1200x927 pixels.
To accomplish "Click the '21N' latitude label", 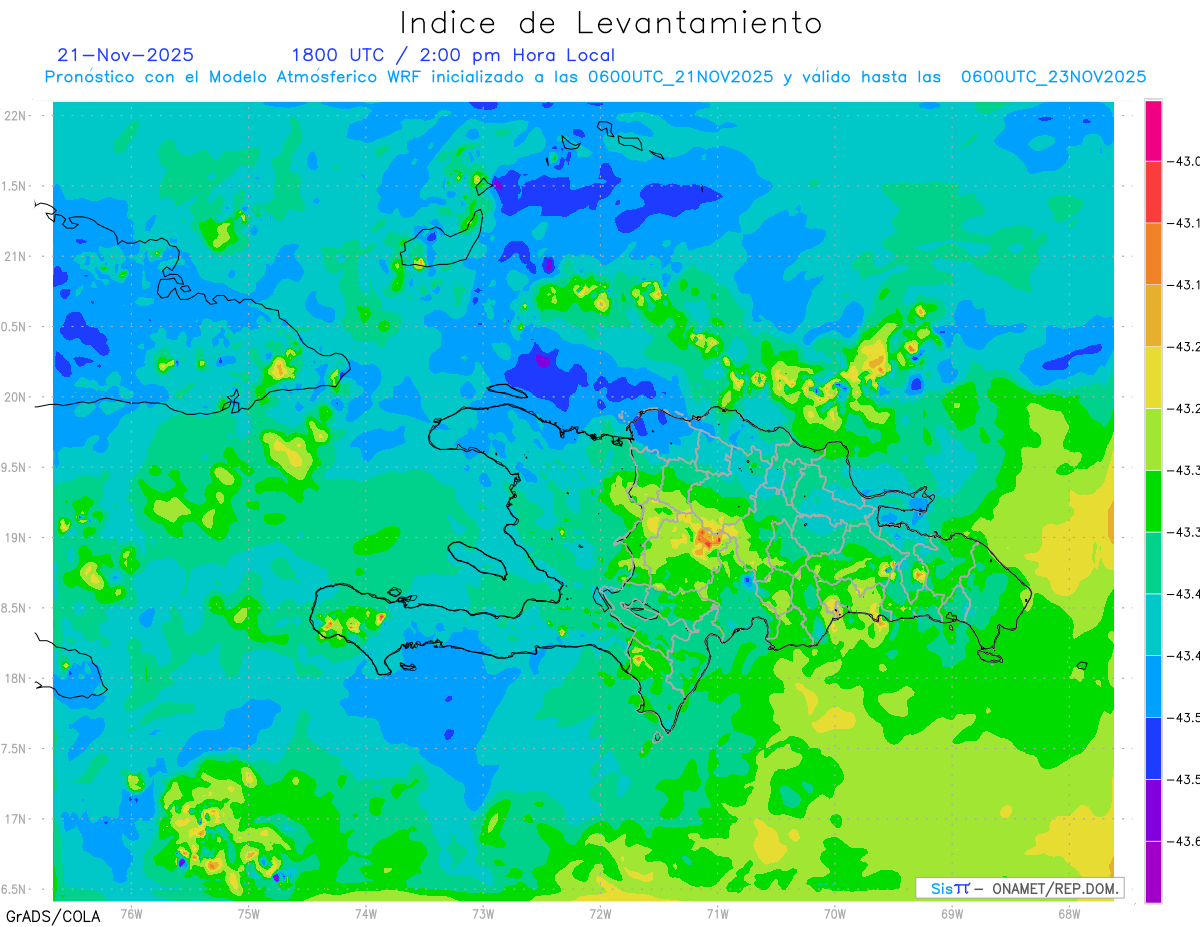I will tap(16, 256).
